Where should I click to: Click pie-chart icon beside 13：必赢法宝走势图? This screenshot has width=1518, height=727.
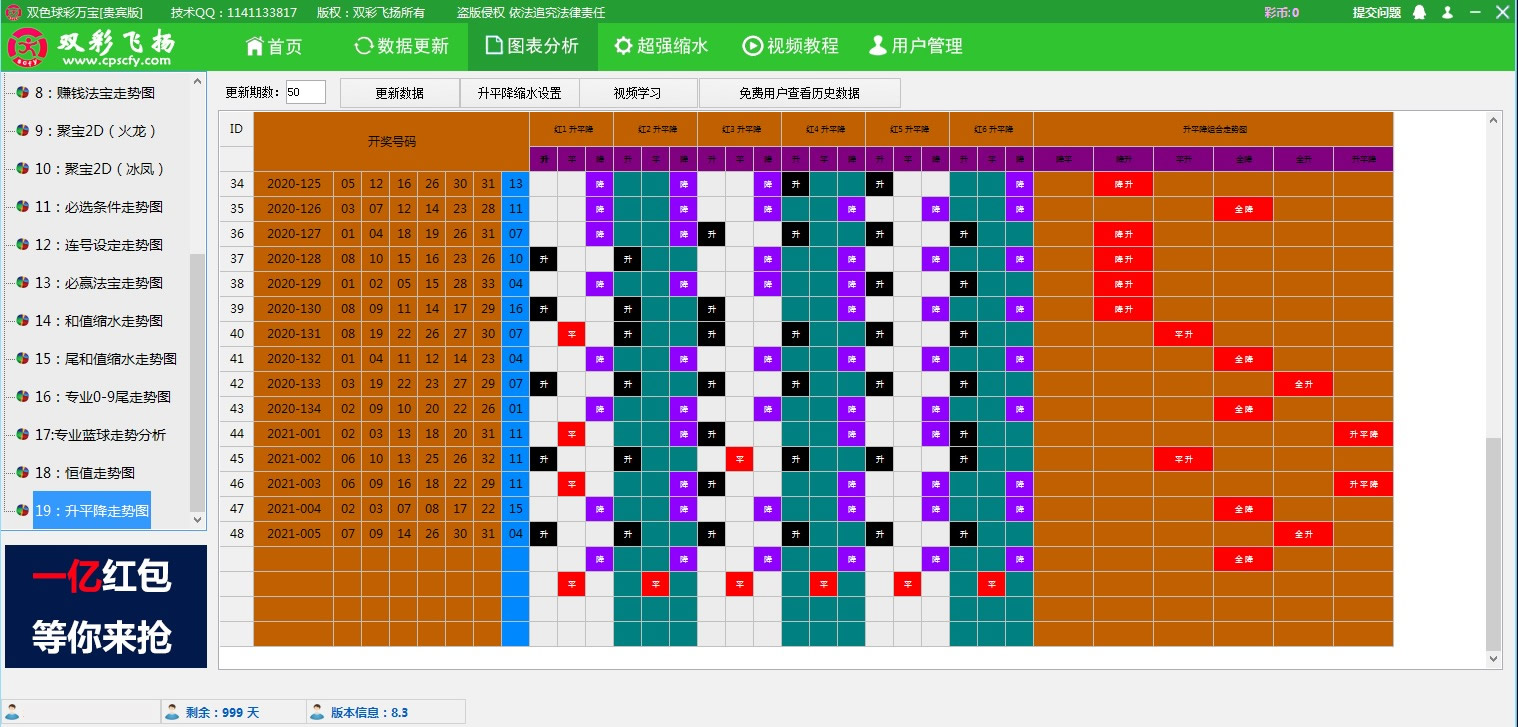(22, 283)
